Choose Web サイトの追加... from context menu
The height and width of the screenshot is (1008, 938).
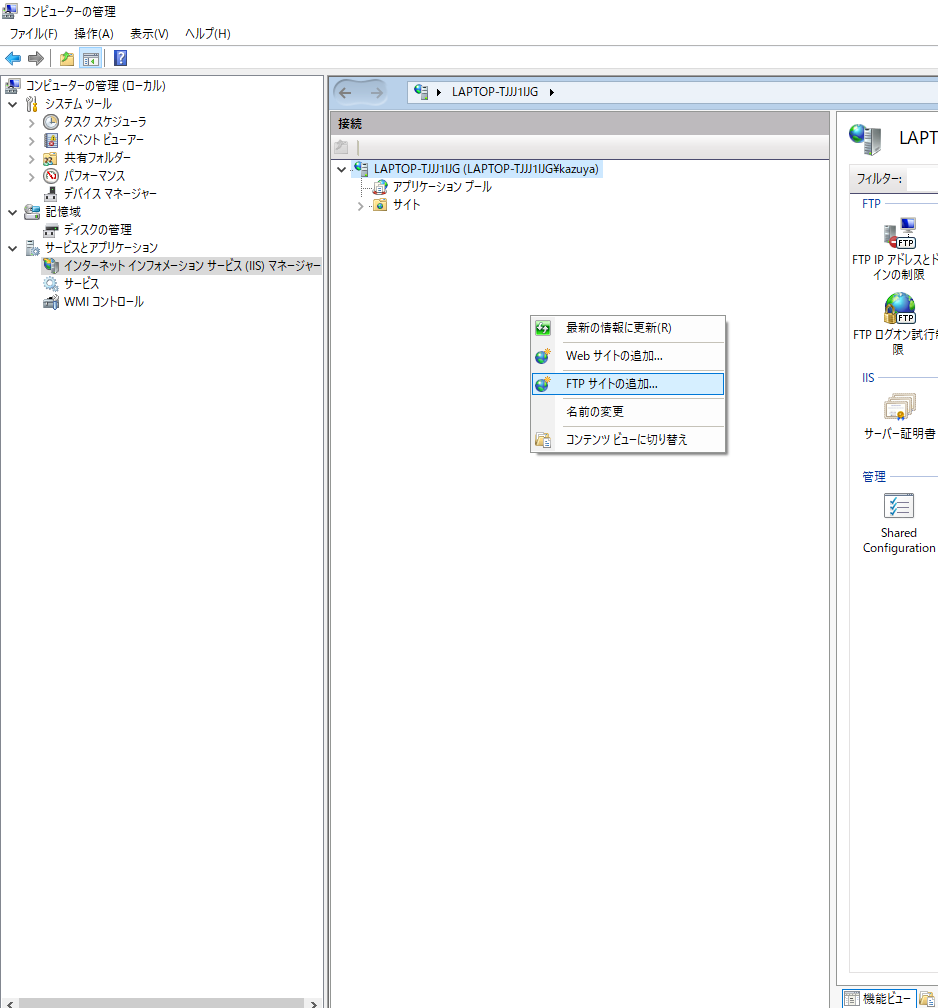tap(627, 356)
